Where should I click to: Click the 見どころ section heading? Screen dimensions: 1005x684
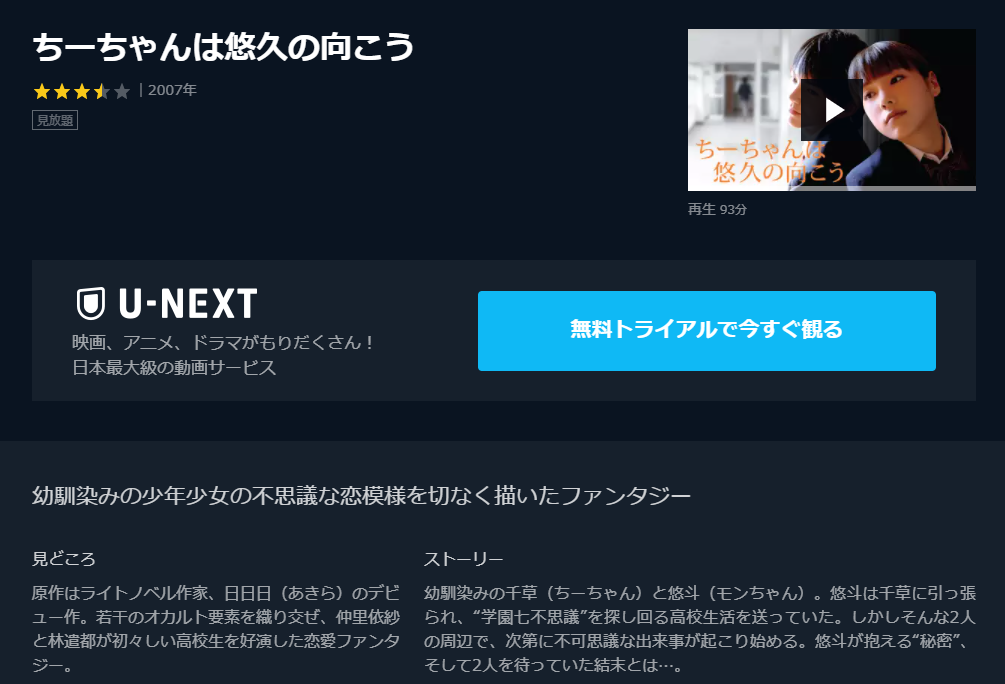[63, 559]
